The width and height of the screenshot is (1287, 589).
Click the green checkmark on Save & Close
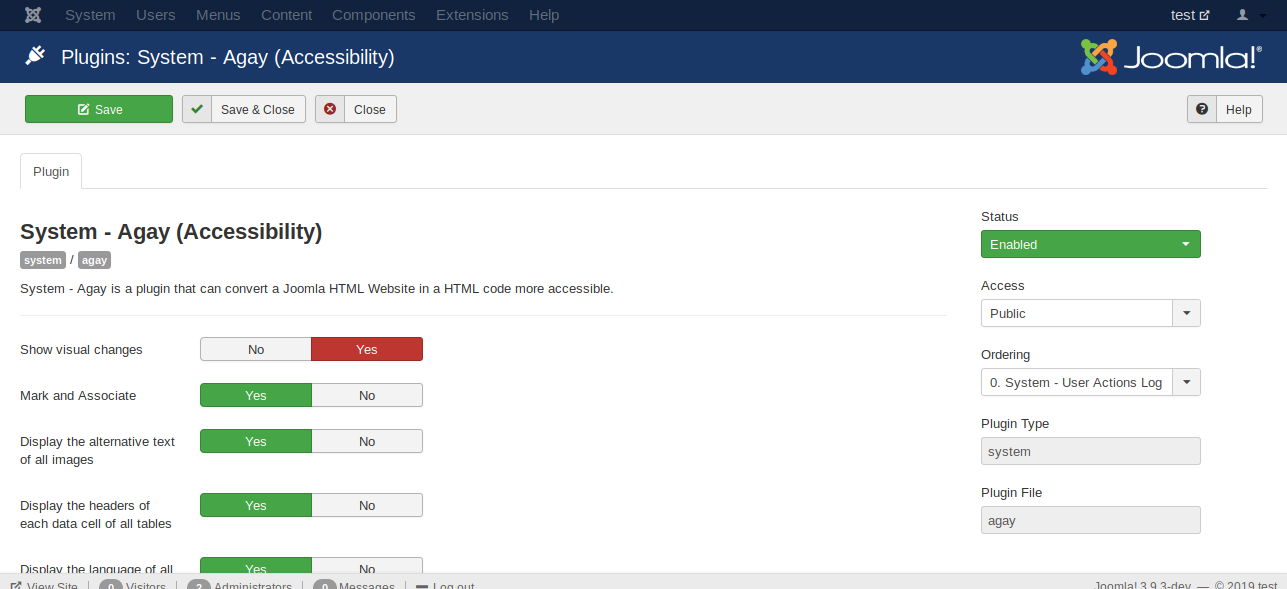click(196, 108)
